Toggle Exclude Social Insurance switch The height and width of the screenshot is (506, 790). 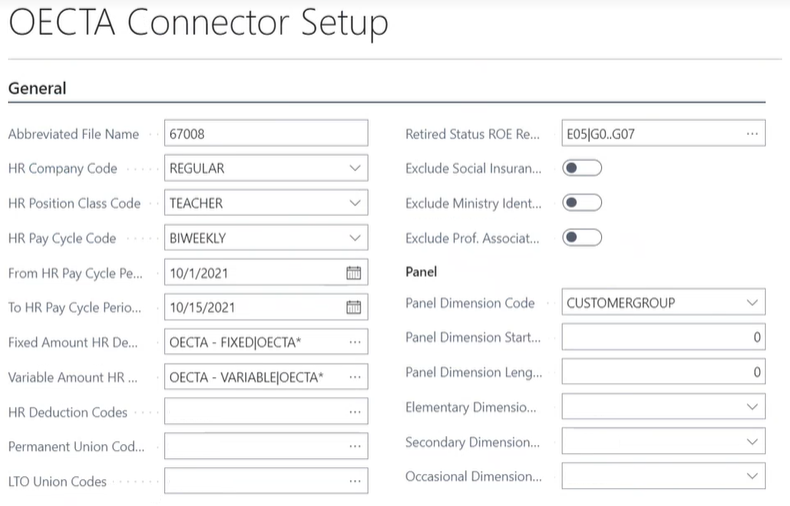pyautogui.click(x=582, y=168)
